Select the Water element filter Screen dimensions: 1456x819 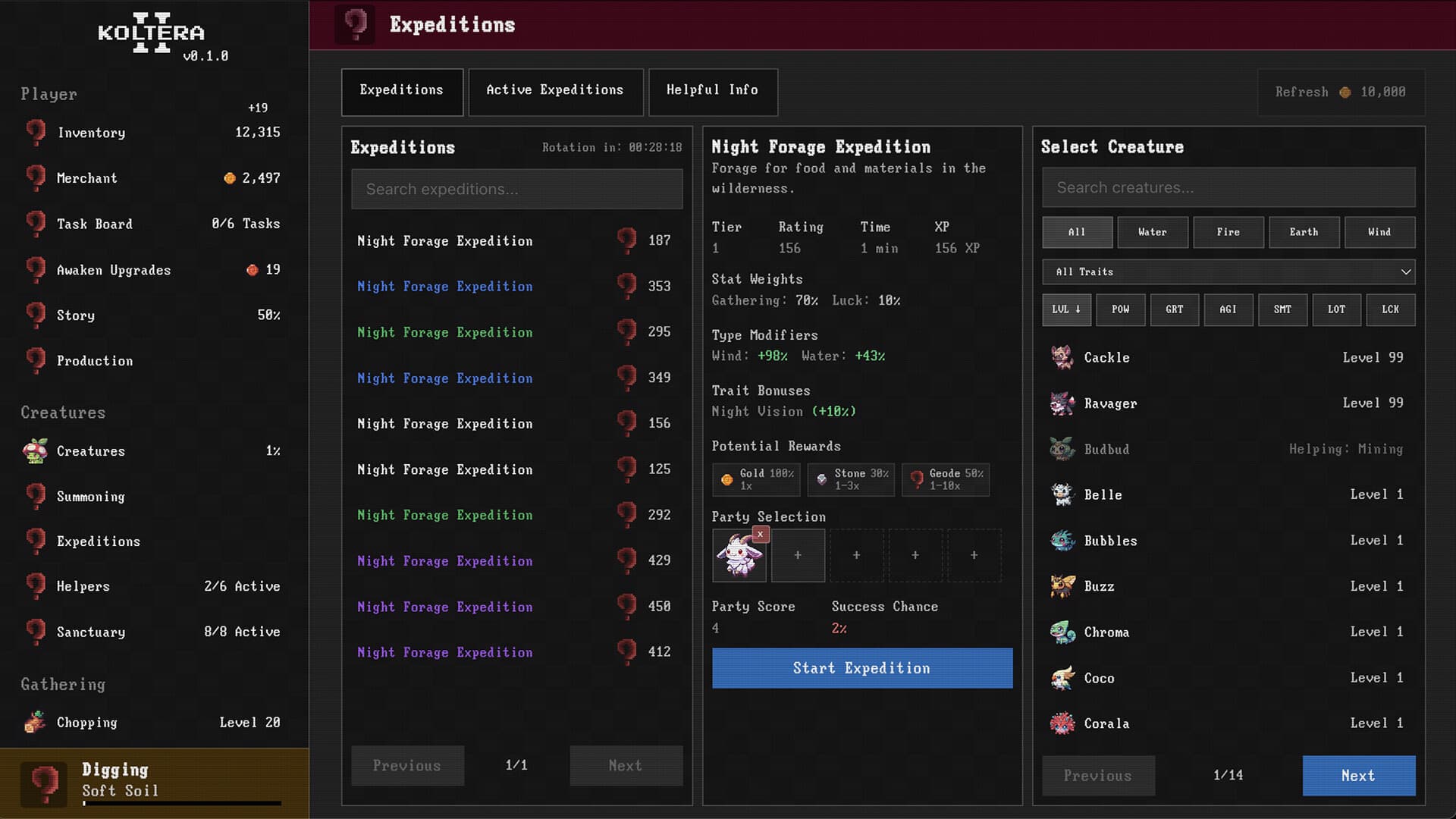[x=1152, y=232]
